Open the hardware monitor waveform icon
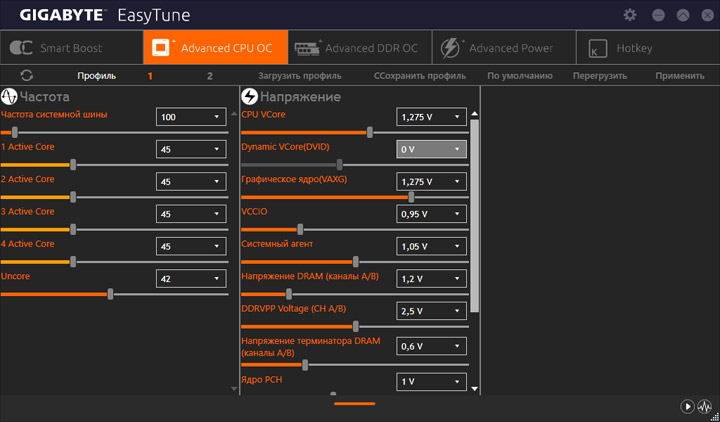 coord(704,406)
